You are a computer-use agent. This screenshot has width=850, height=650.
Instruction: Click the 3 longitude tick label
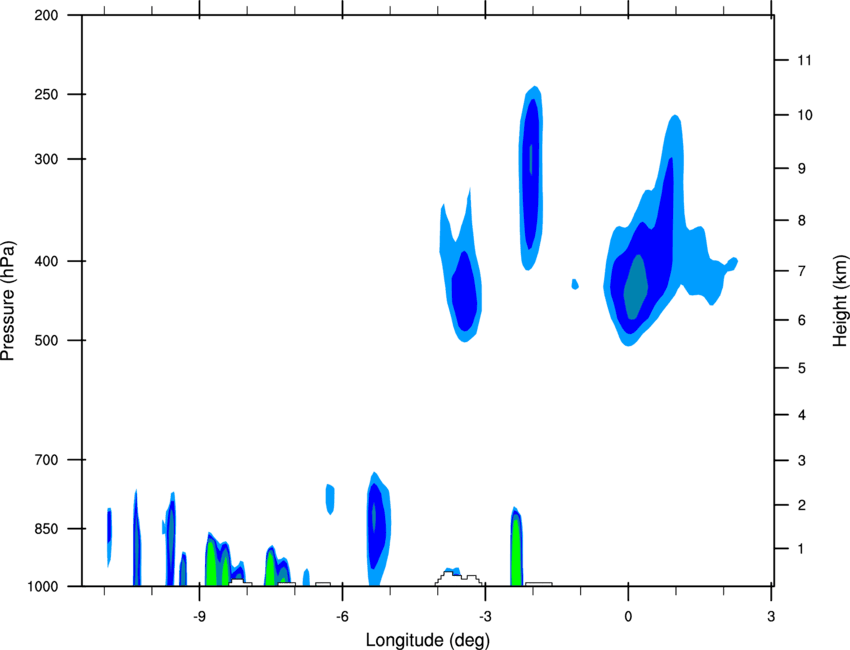pos(771,616)
